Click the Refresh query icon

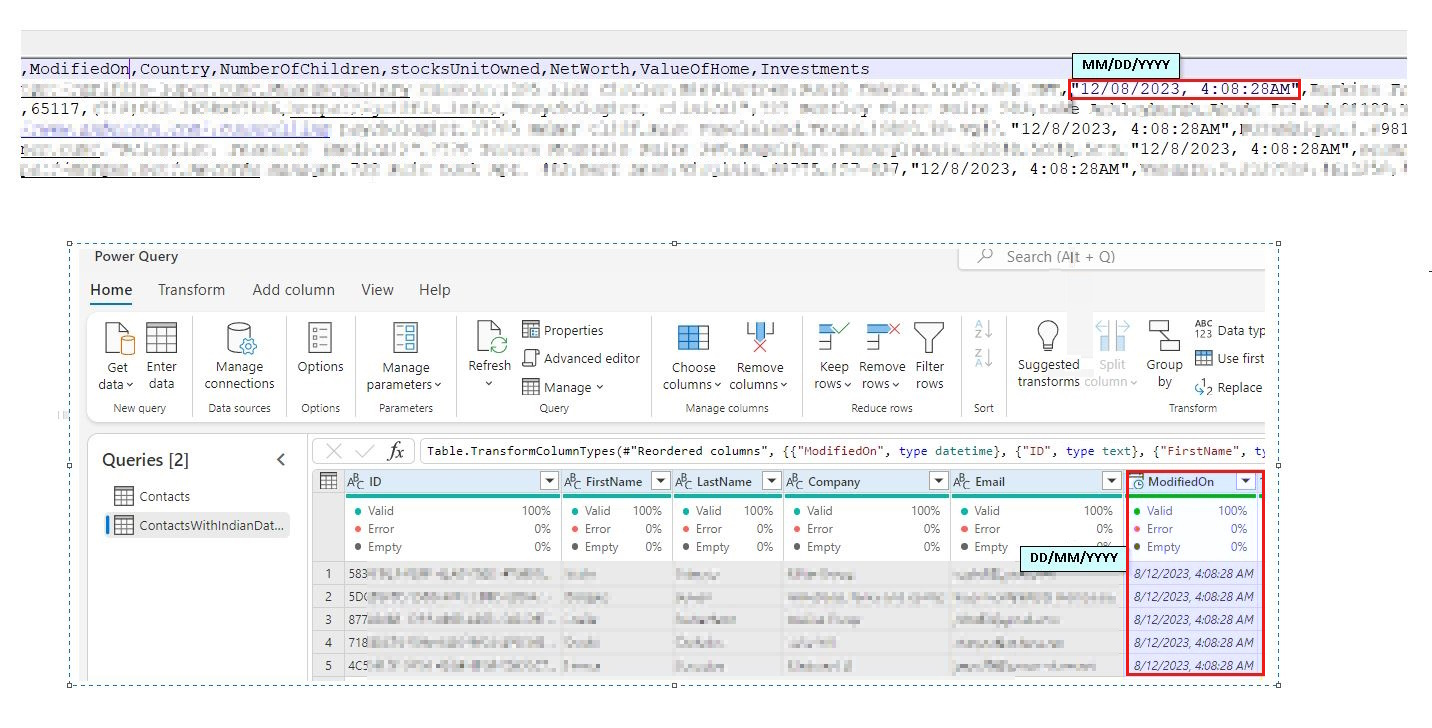click(x=490, y=340)
